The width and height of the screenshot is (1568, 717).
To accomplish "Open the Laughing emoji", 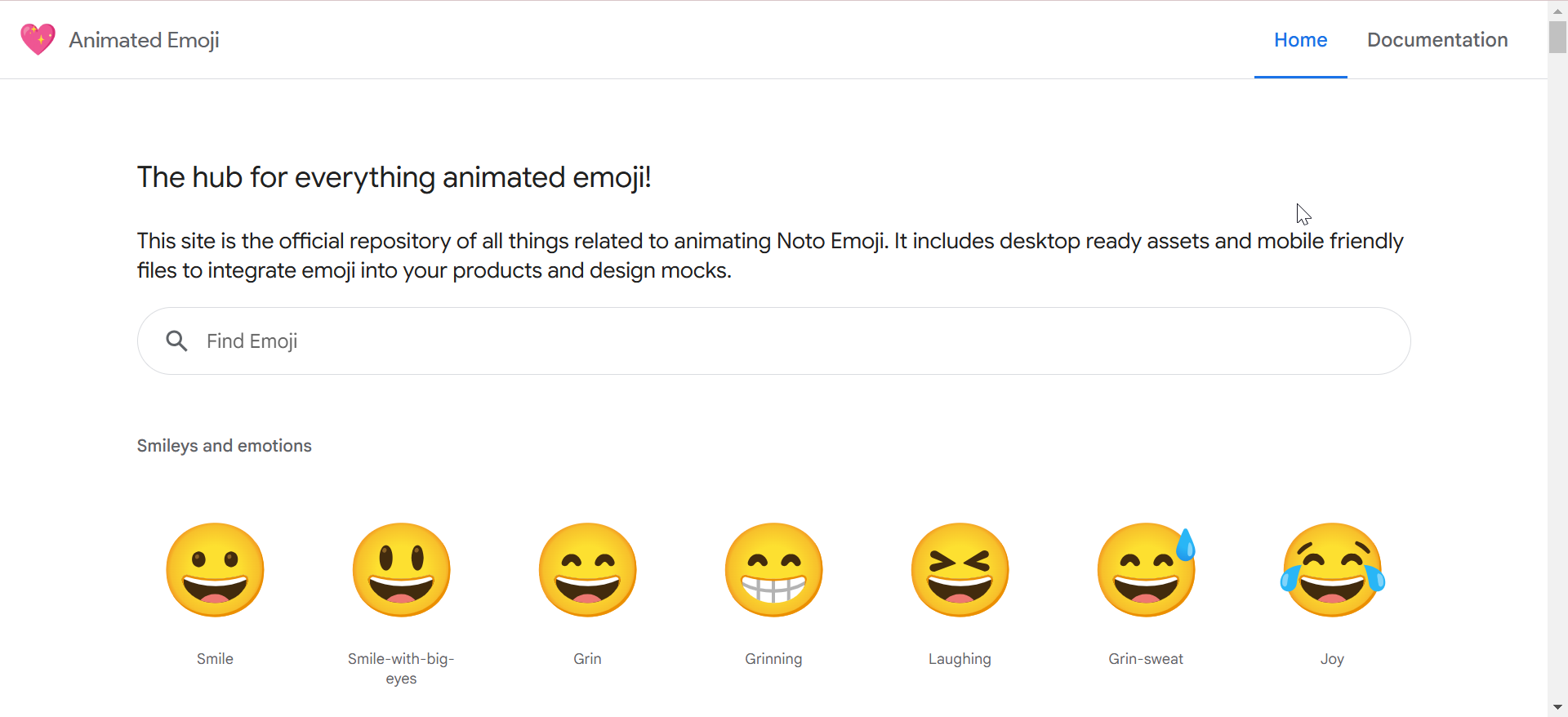I will 960,570.
